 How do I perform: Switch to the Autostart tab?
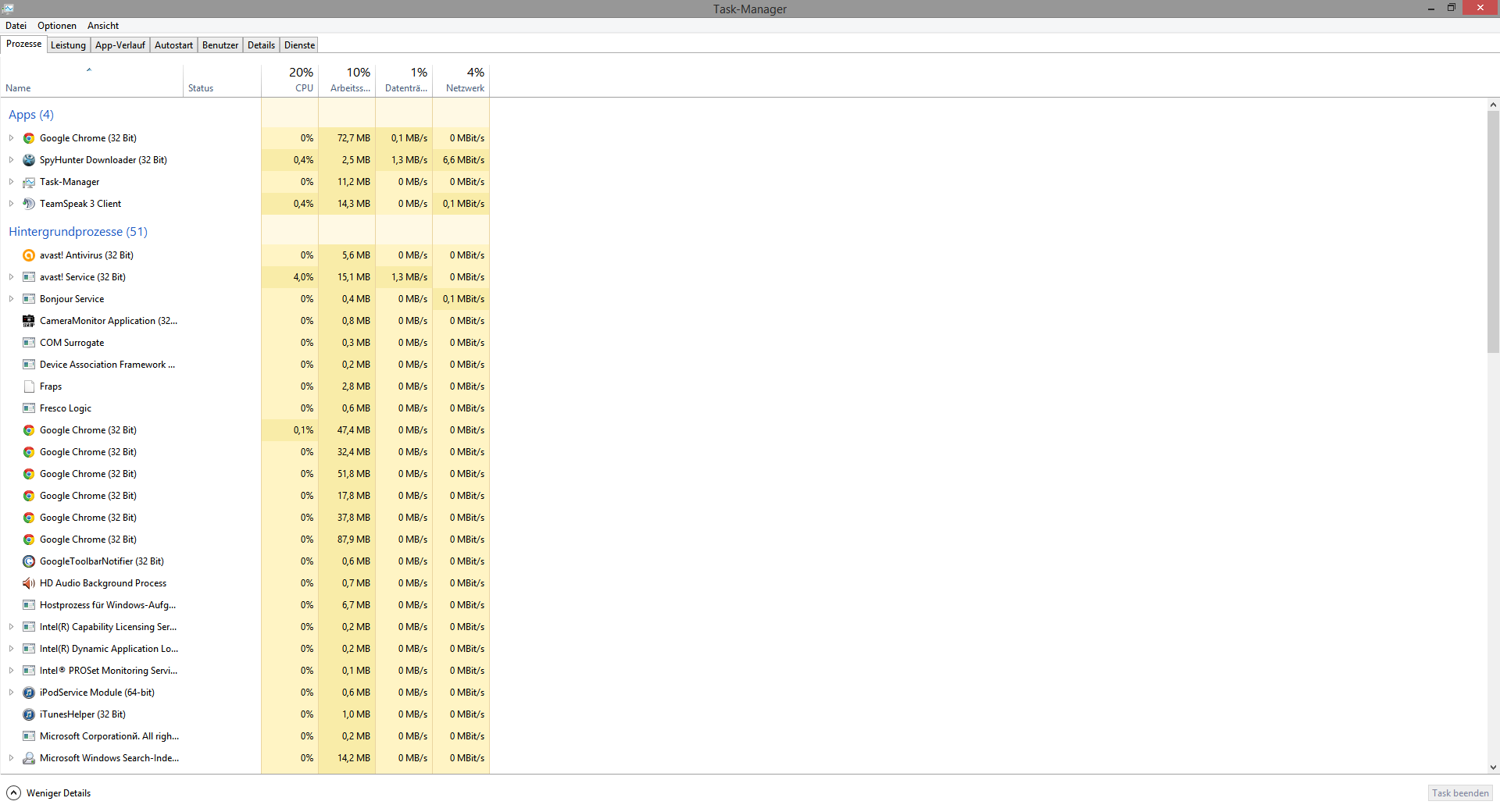(173, 45)
